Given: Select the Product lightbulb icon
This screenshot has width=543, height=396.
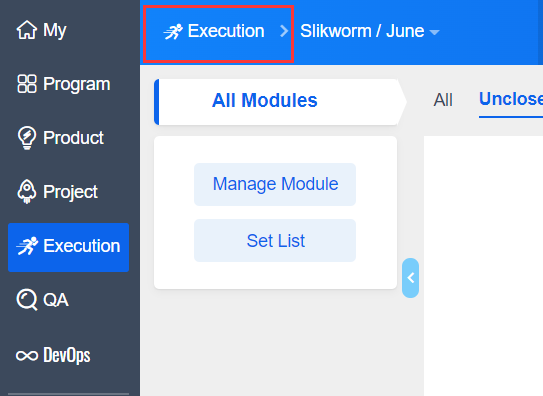Looking at the screenshot, I should coord(27,137).
